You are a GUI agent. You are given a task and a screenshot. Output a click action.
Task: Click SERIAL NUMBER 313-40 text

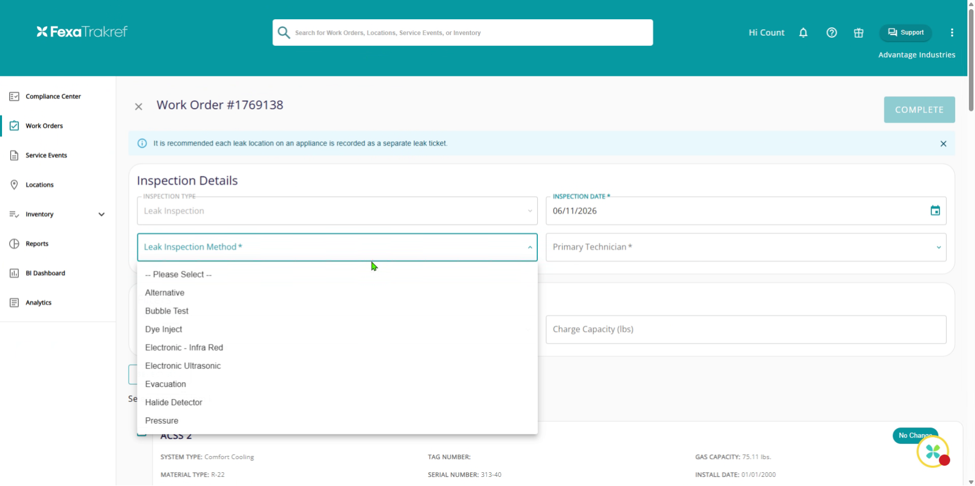point(464,475)
